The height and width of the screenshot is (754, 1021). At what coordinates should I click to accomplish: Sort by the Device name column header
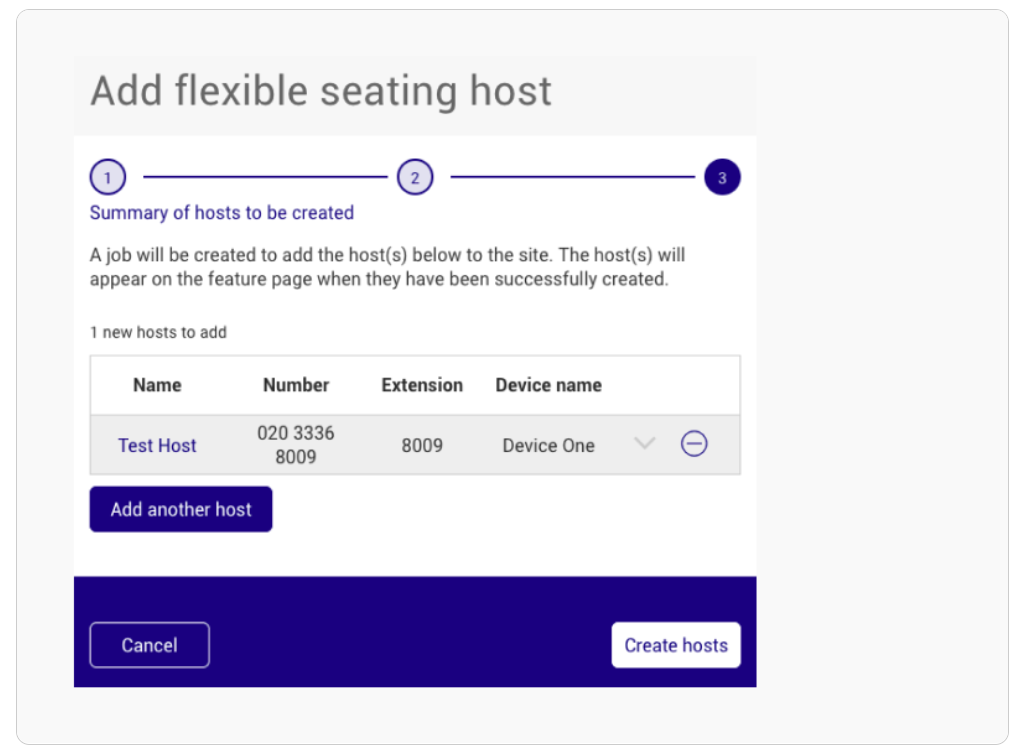(548, 385)
